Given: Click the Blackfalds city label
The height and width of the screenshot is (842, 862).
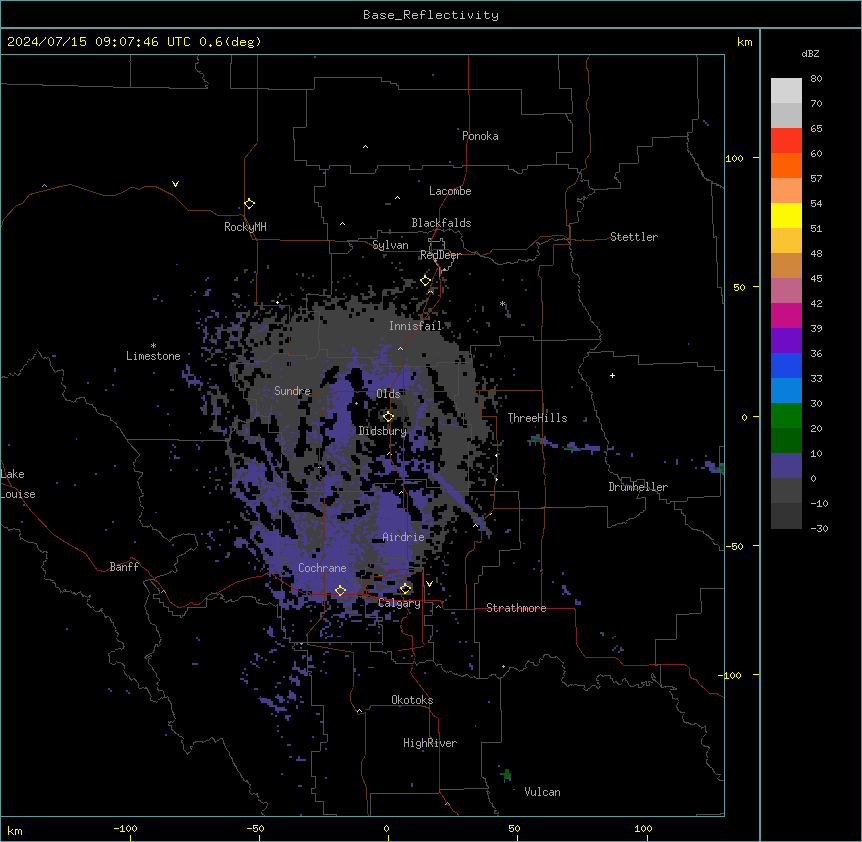Looking at the screenshot, I should click(x=441, y=223).
